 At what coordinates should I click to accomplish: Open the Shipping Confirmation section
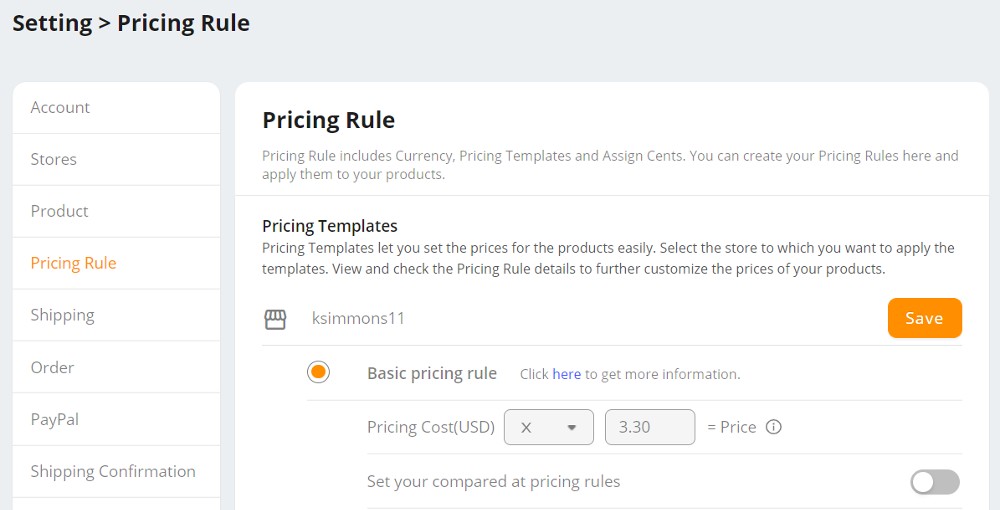point(116,471)
